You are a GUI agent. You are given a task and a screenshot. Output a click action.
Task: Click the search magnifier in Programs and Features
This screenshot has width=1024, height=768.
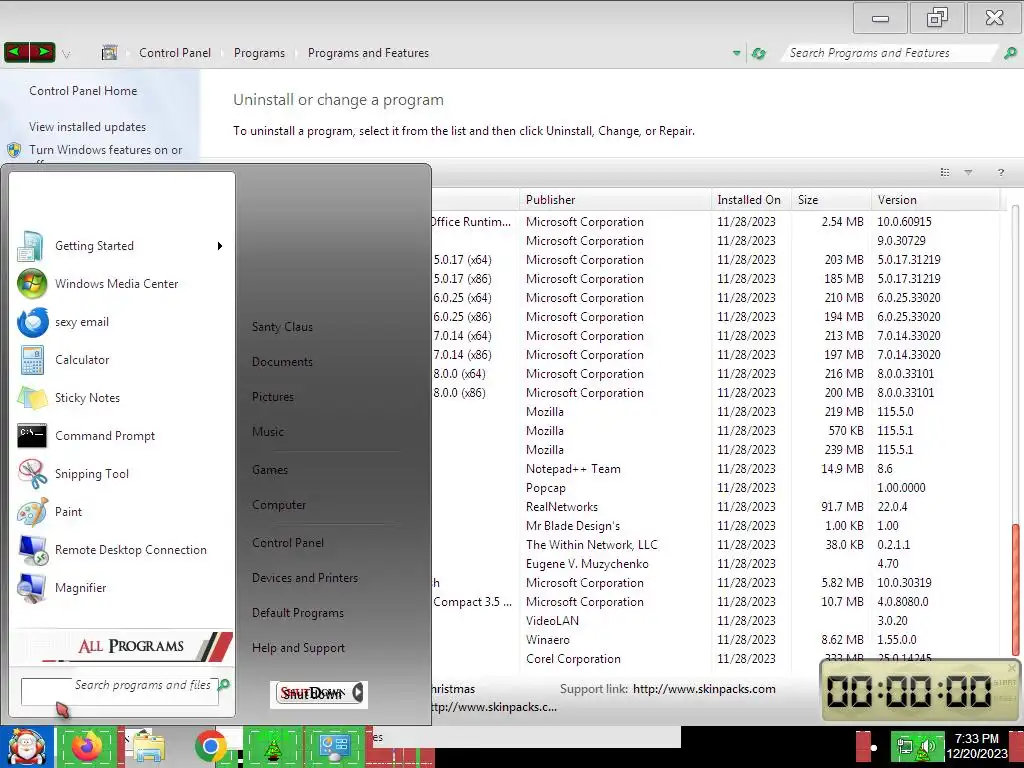1010,53
